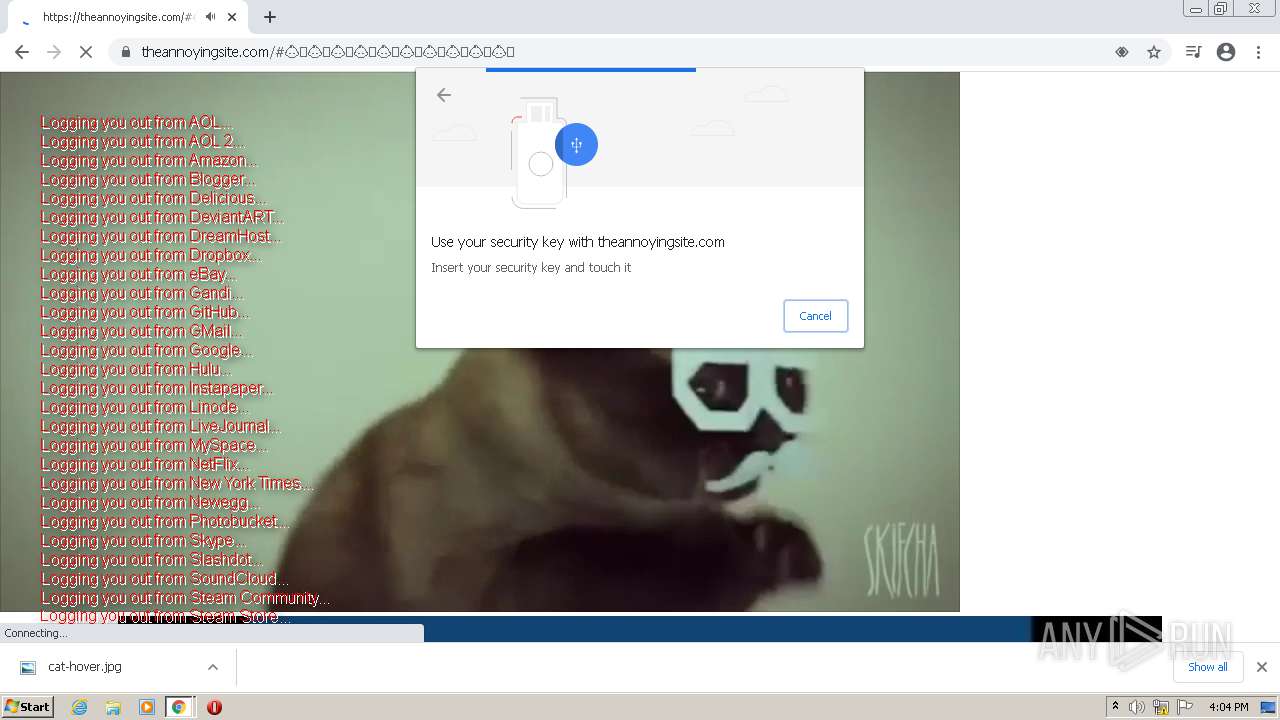Open Action Center flag icon
This screenshot has height=720, width=1280.
coord(1185,707)
